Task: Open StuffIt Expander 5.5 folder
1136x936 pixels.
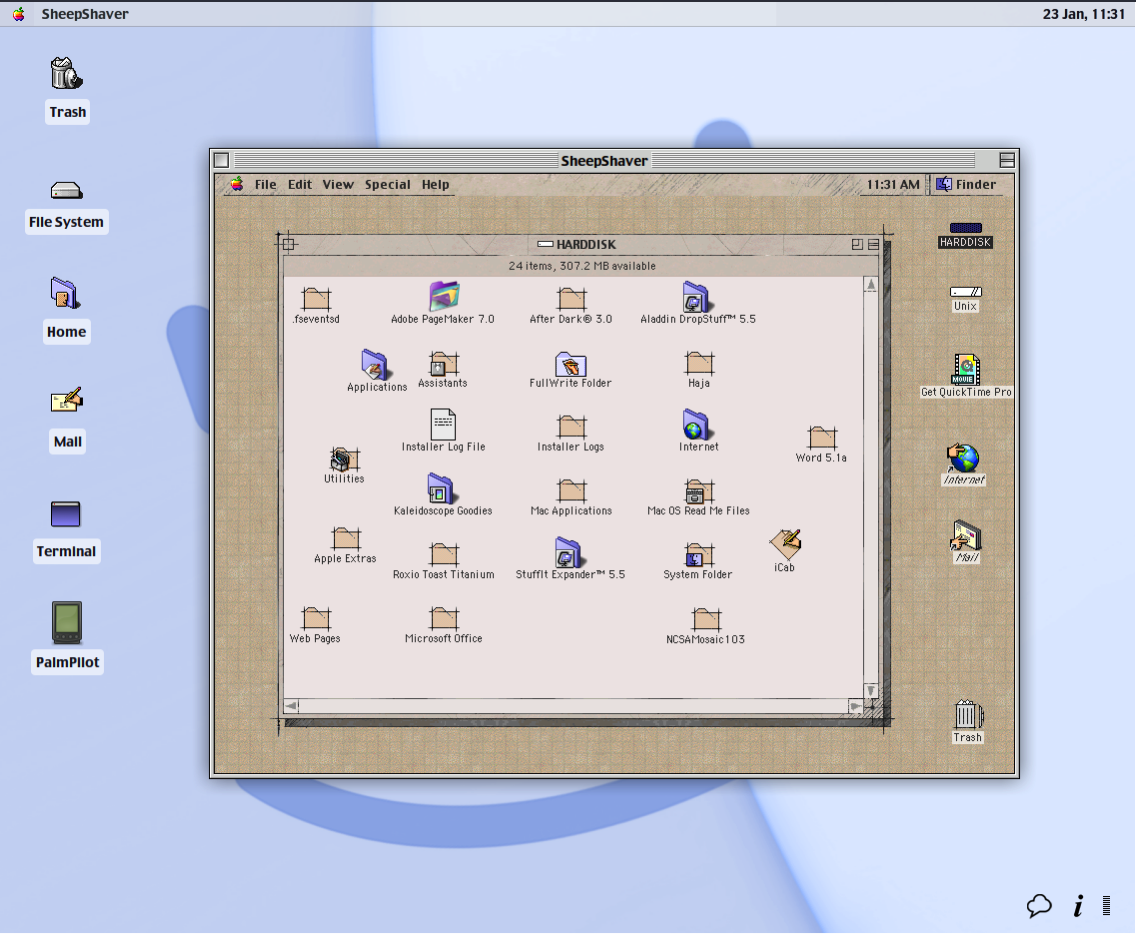Action: [569, 552]
